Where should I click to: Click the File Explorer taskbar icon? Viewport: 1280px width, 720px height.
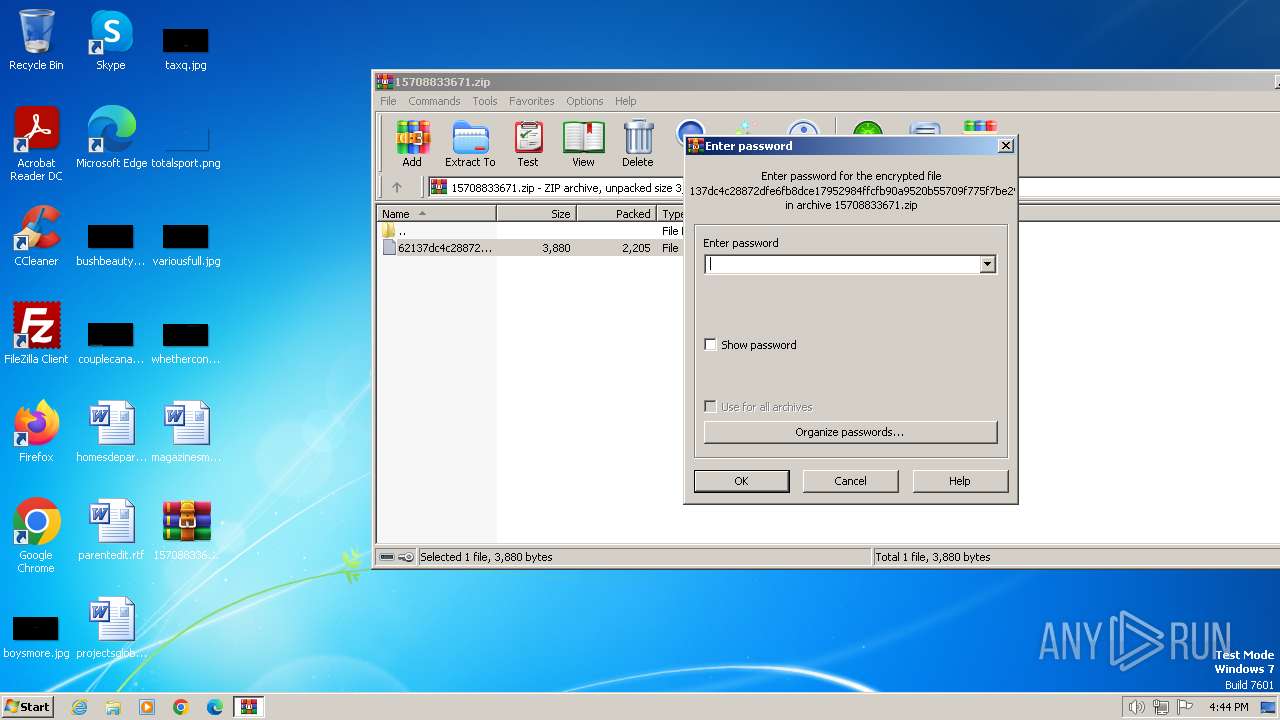[113, 707]
